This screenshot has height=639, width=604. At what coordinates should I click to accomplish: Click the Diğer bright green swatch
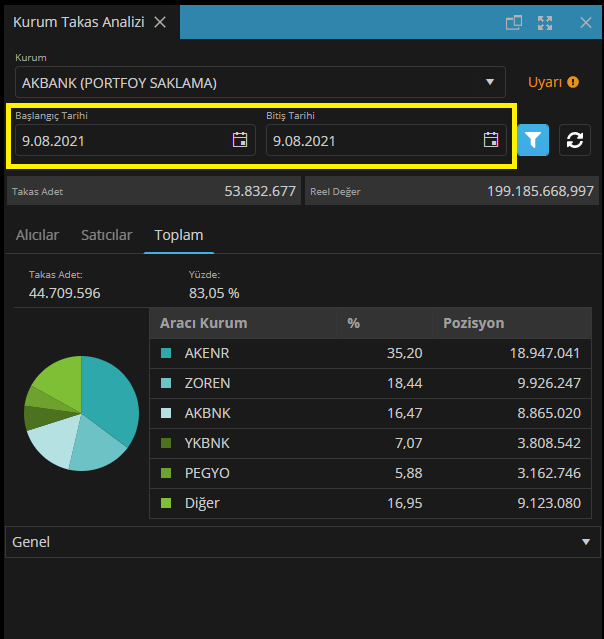(166, 503)
